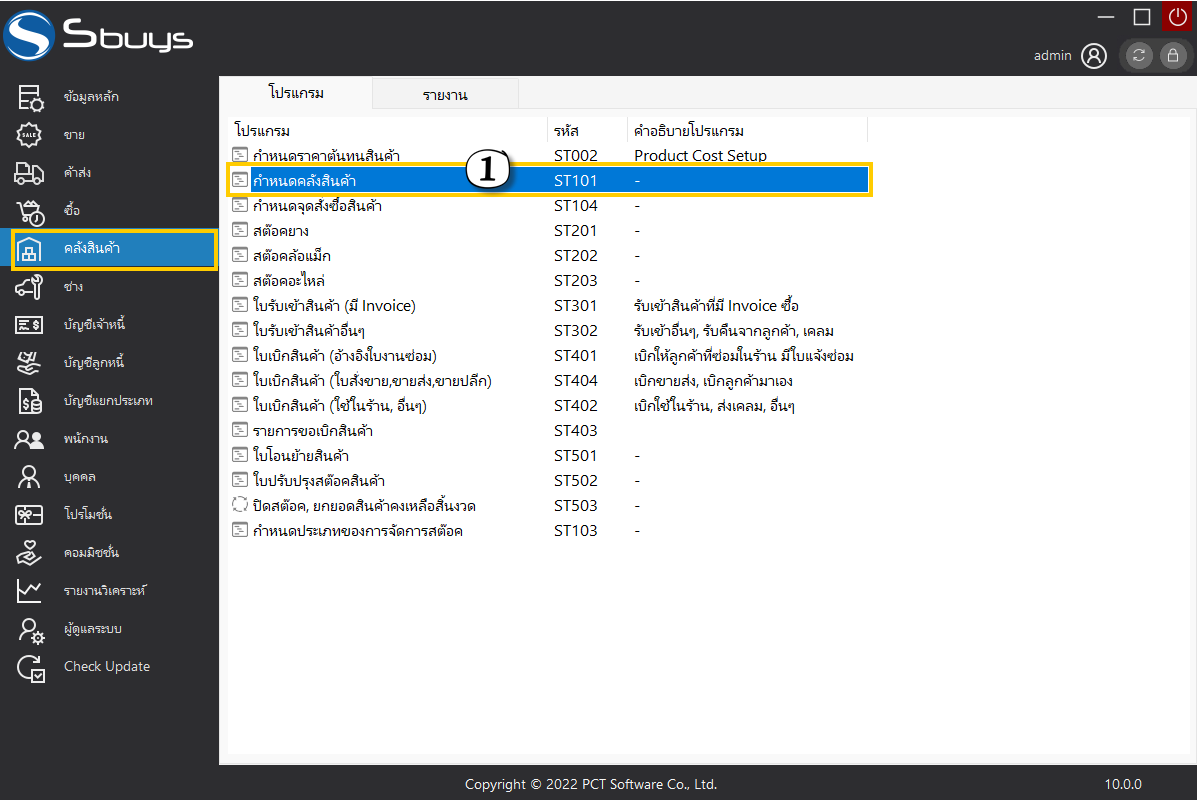The height and width of the screenshot is (800, 1197).
Task: Open สต๊อคยาง program ST201
Action: 278,231
